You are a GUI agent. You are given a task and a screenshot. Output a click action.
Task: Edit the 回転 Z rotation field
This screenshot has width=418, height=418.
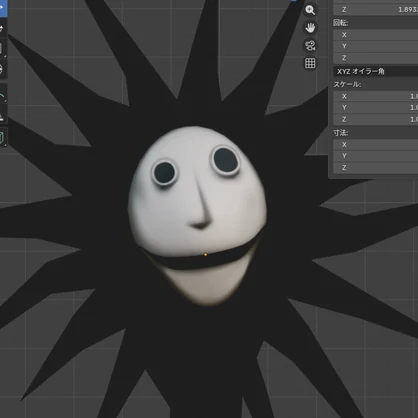point(376,58)
